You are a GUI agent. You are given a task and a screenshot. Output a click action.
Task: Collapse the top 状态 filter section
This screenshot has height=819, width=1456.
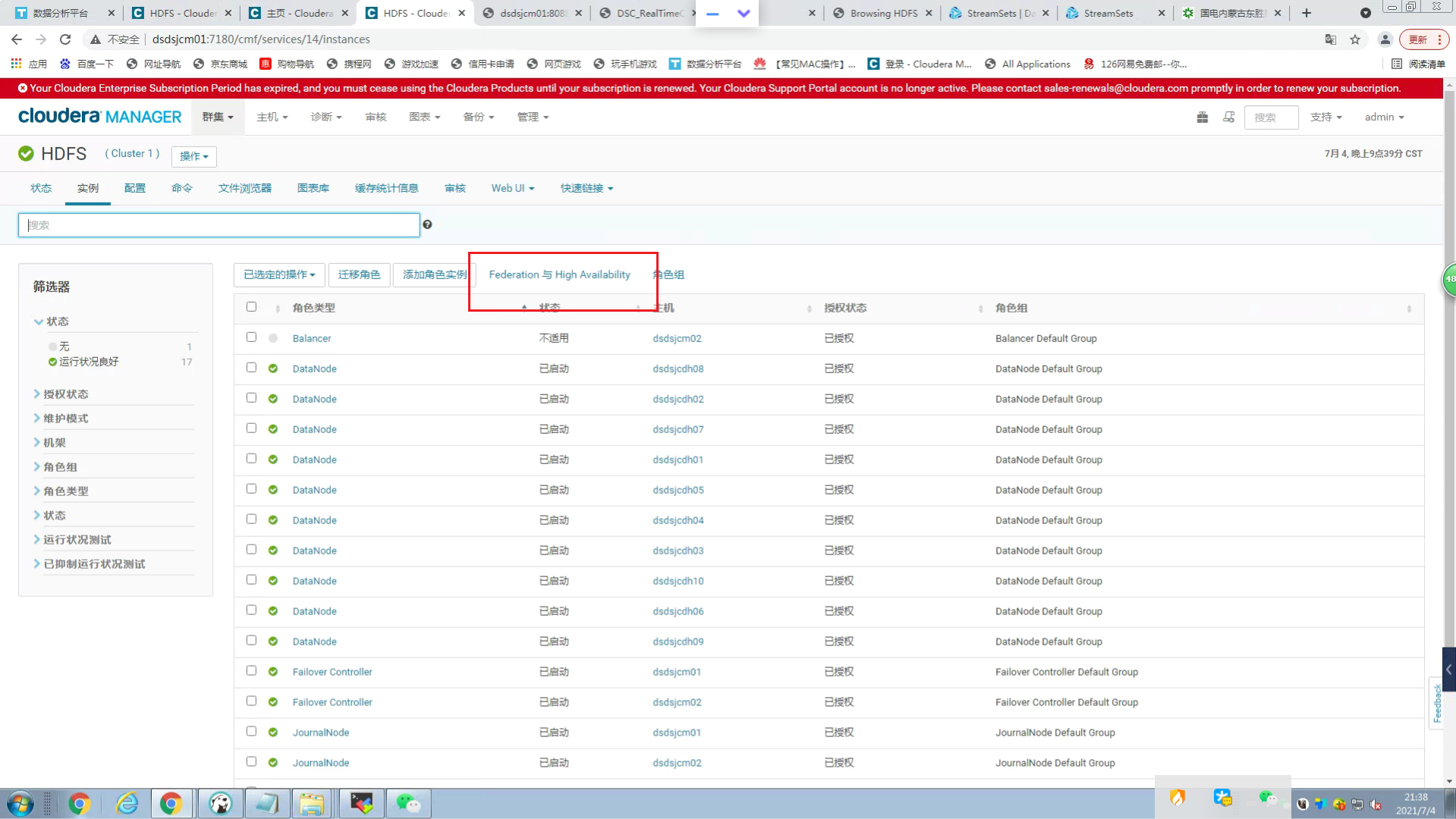pyautogui.click(x=52, y=322)
